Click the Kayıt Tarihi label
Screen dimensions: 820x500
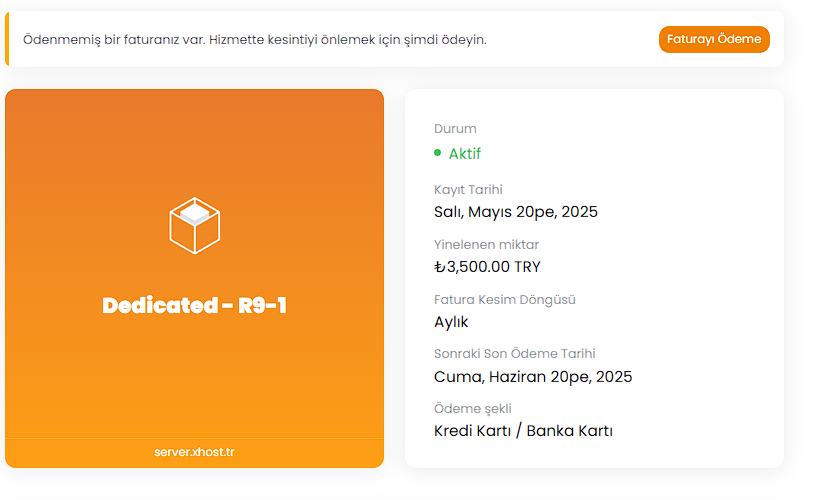pyautogui.click(x=468, y=190)
